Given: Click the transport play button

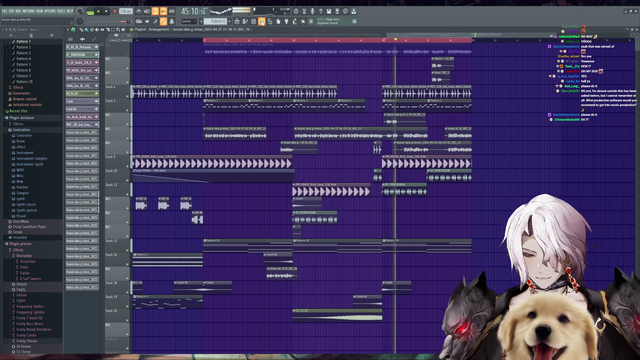Looking at the screenshot, I should coord(98,11).
